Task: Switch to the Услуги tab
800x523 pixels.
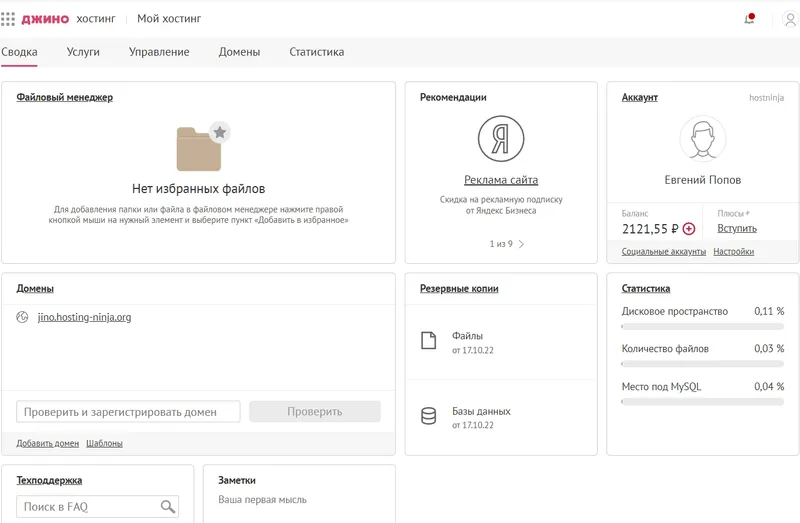Action: (83, 52)
